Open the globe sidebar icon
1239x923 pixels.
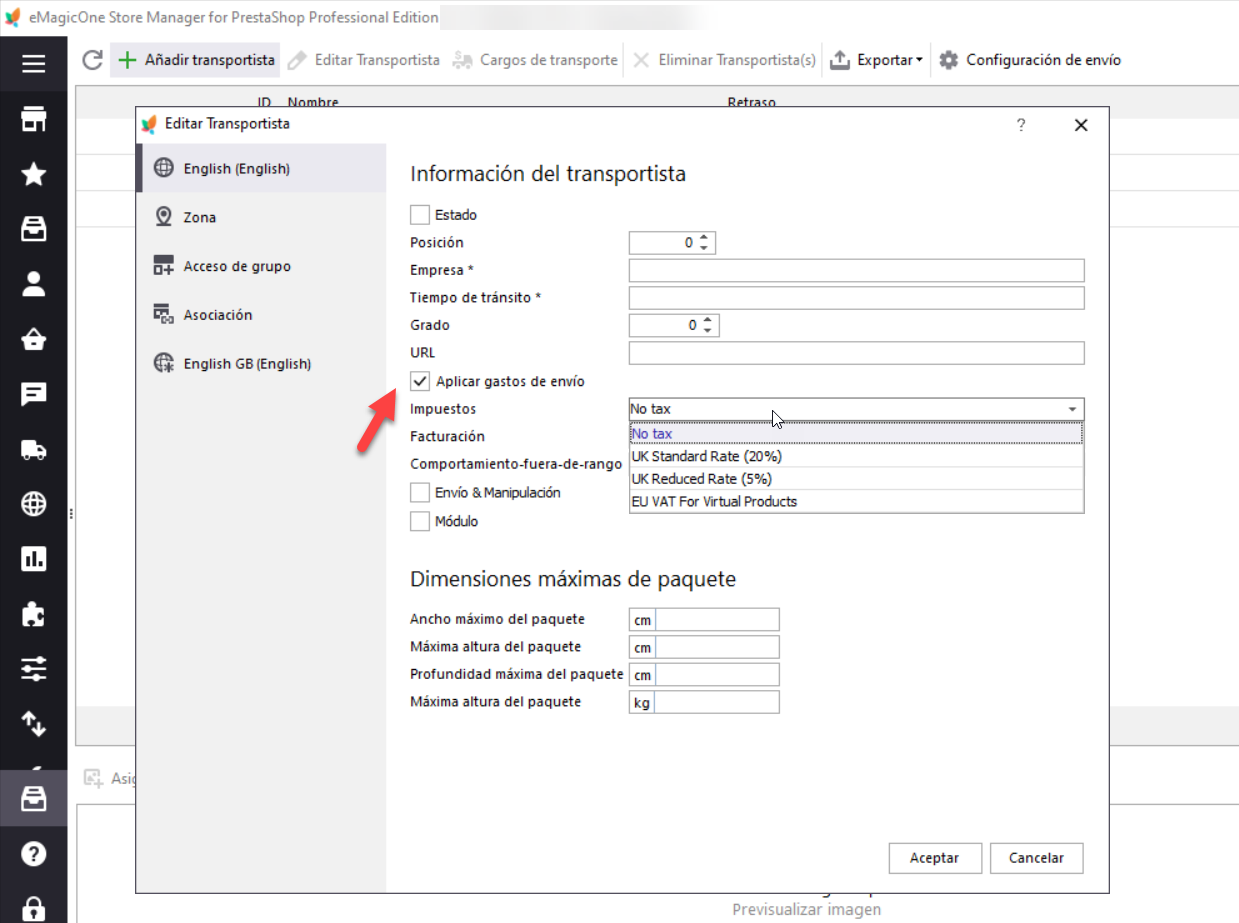[34, 504]
